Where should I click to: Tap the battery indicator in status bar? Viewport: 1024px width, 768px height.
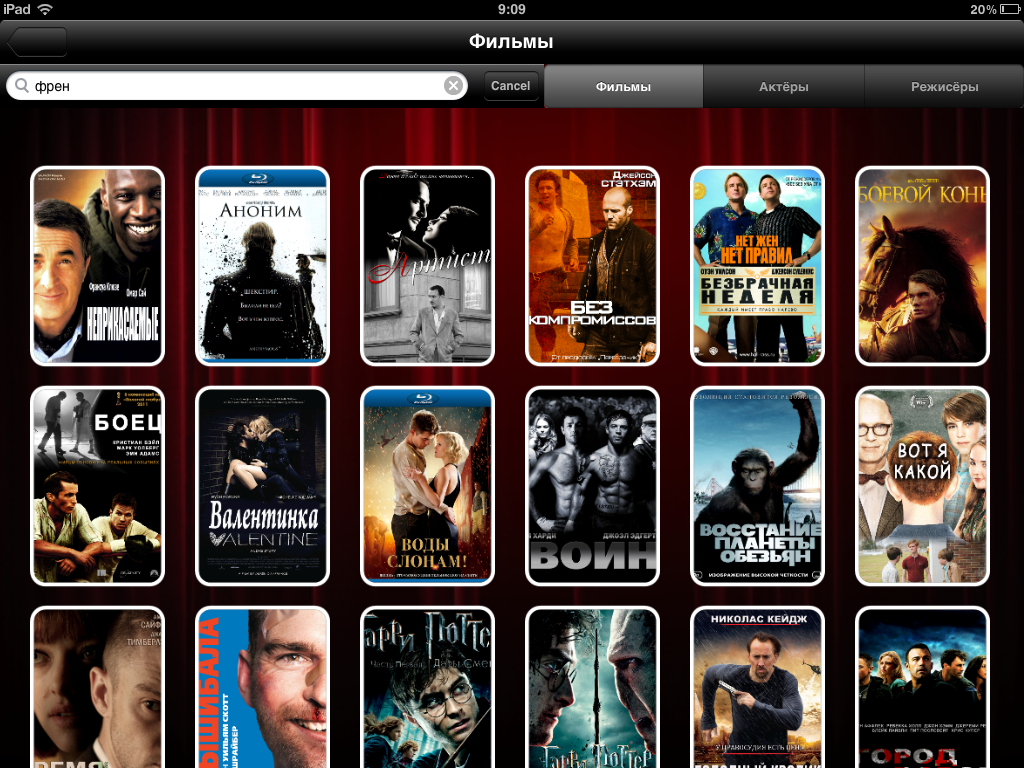[1010, 9]
